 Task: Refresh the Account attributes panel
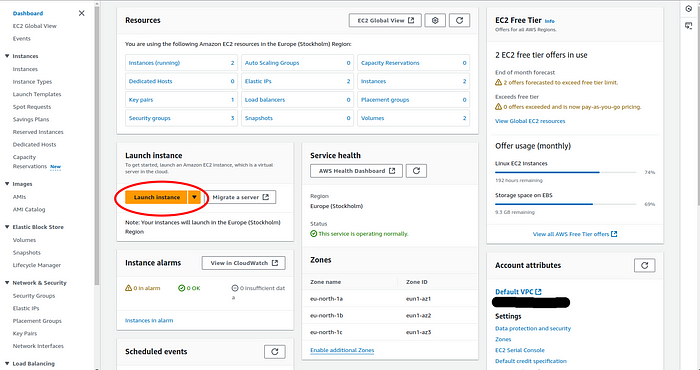[x=645, y=266]
